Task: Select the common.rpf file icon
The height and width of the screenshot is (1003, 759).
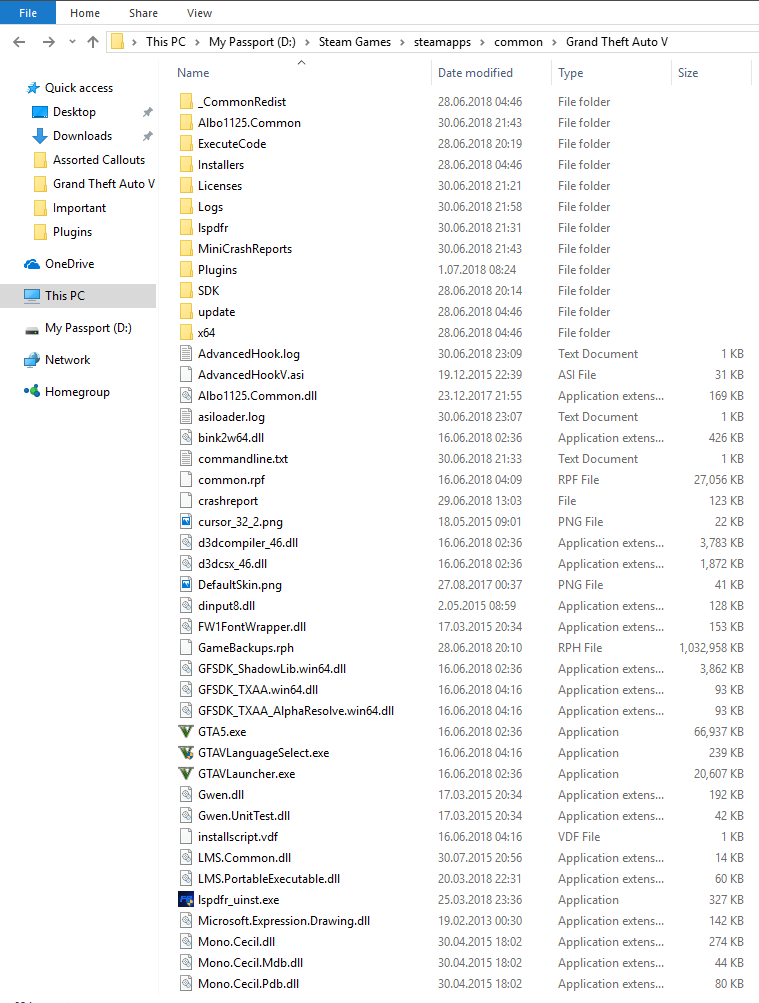Action: pyautogui.click(x=186, y=479)
